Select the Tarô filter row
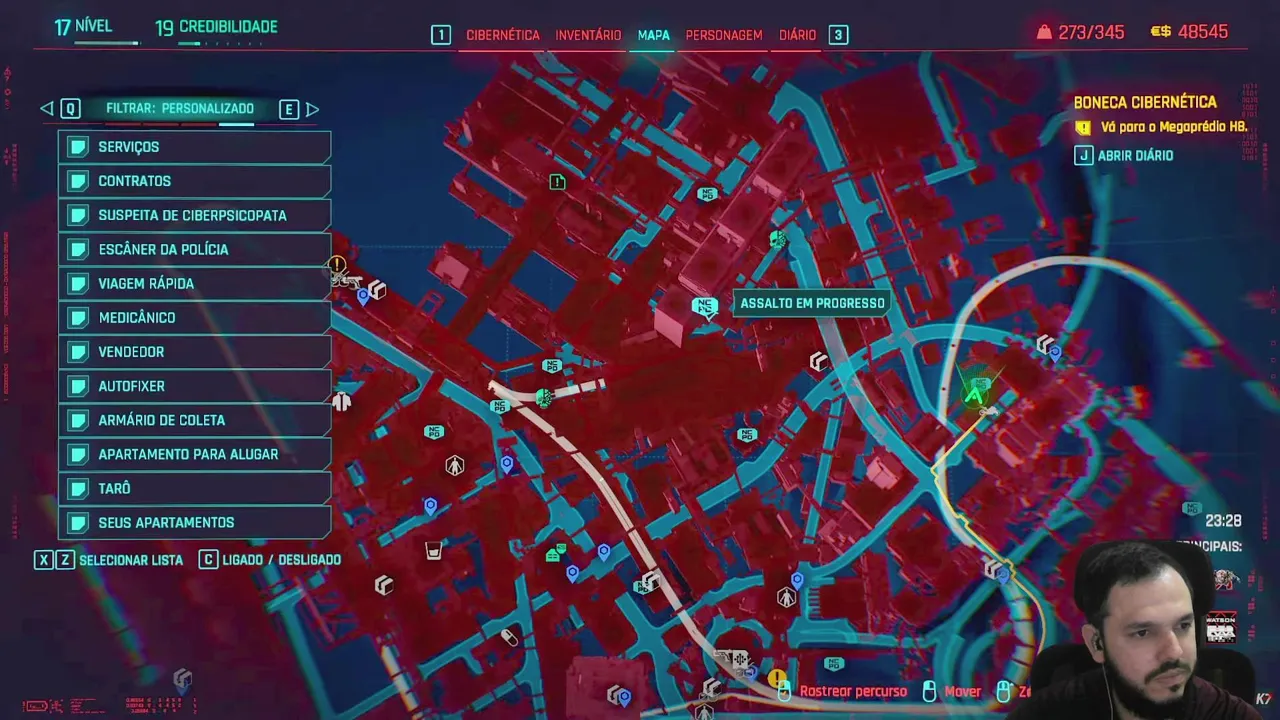1280x720 pixels. [x=194, y=488]
